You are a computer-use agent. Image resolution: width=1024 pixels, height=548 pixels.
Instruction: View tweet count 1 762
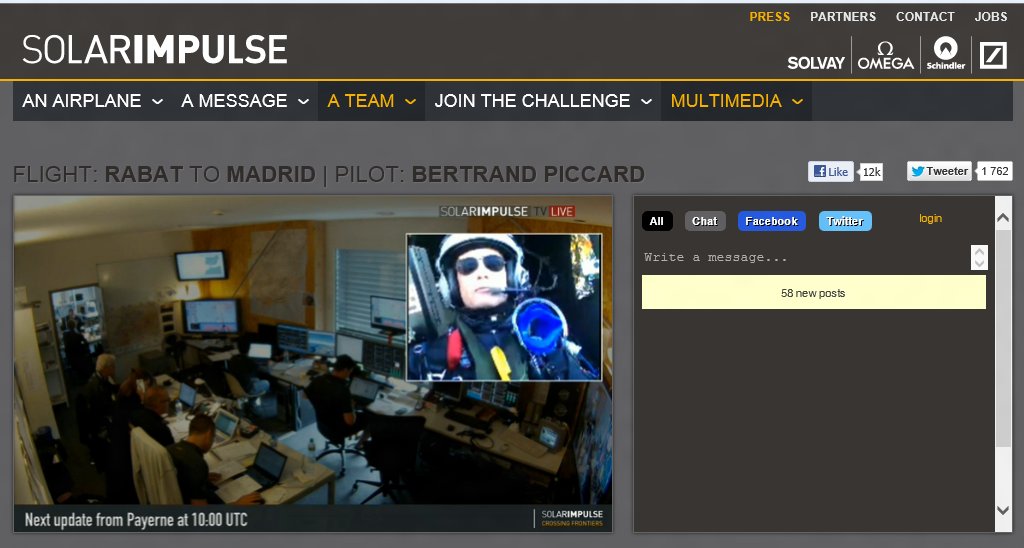tap(995, 171)
